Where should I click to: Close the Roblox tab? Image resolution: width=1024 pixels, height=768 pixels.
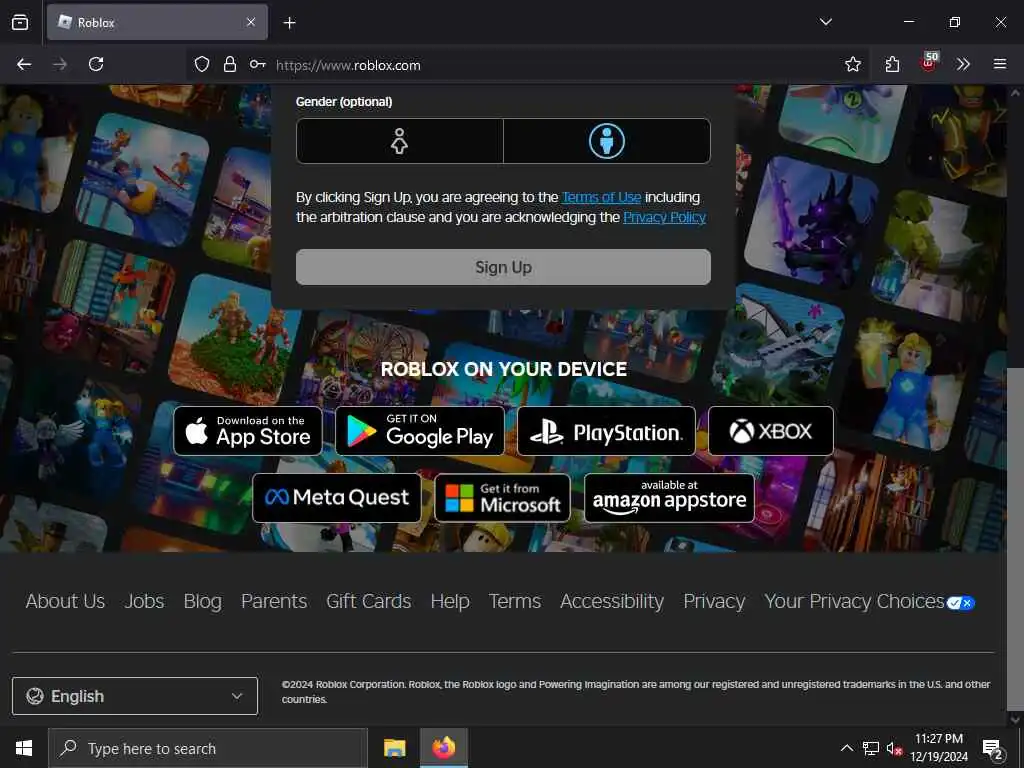251,22
